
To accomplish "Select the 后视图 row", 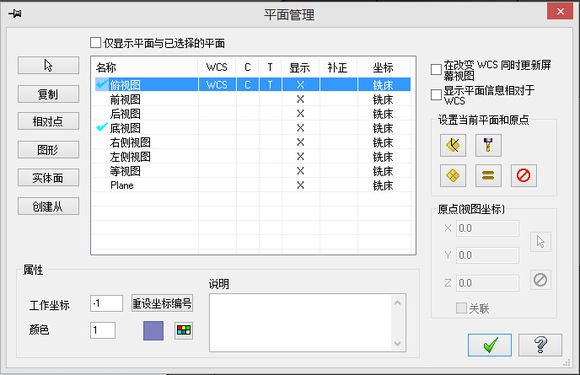I will [x=253, y=114].
